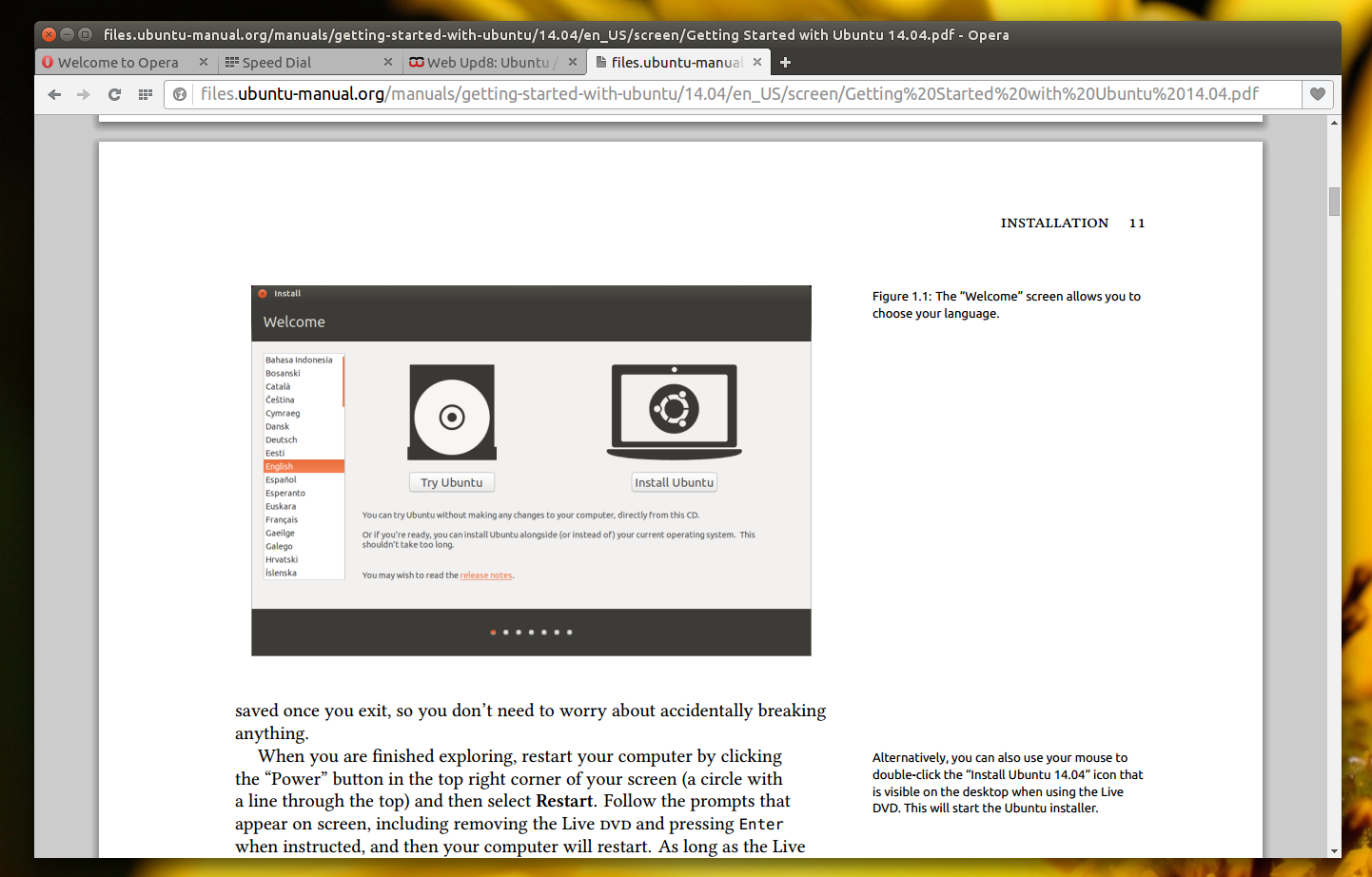1372x877 pixels.
Task: Click the Opera logo on Welcome tab
Action: point(48,62)
